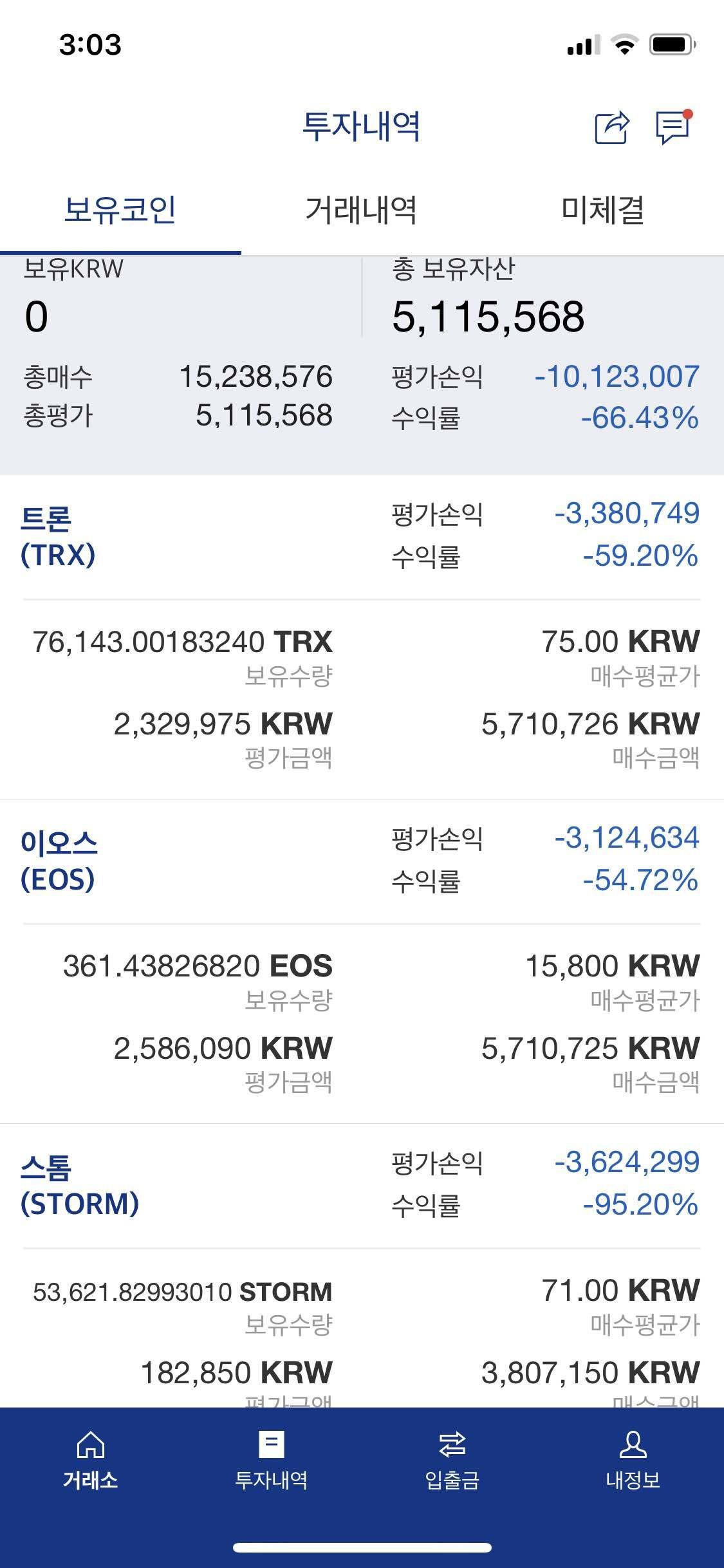Open the 이오스 (EOS) coin entry
This screenshot has width=724, height=1568.
59,861
